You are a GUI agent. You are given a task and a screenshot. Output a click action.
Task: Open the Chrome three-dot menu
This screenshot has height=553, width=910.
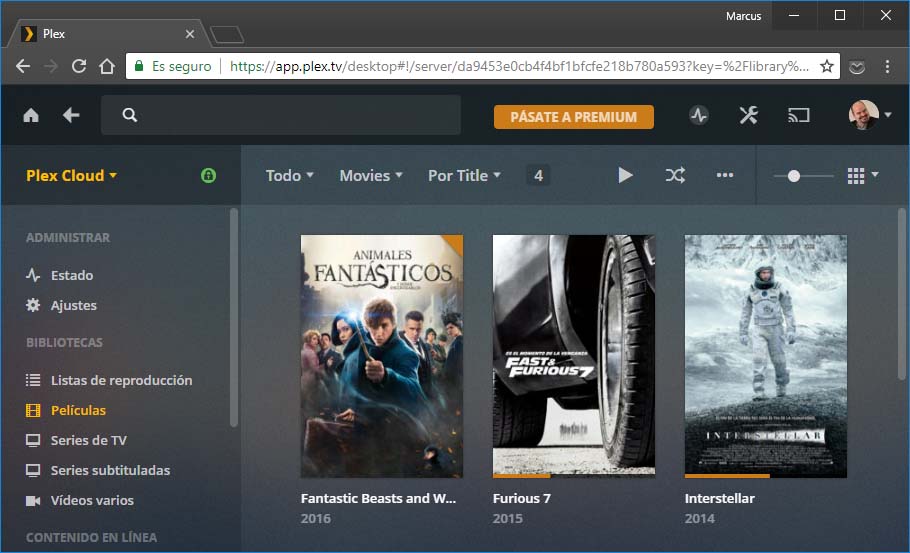tap(887, 66)
